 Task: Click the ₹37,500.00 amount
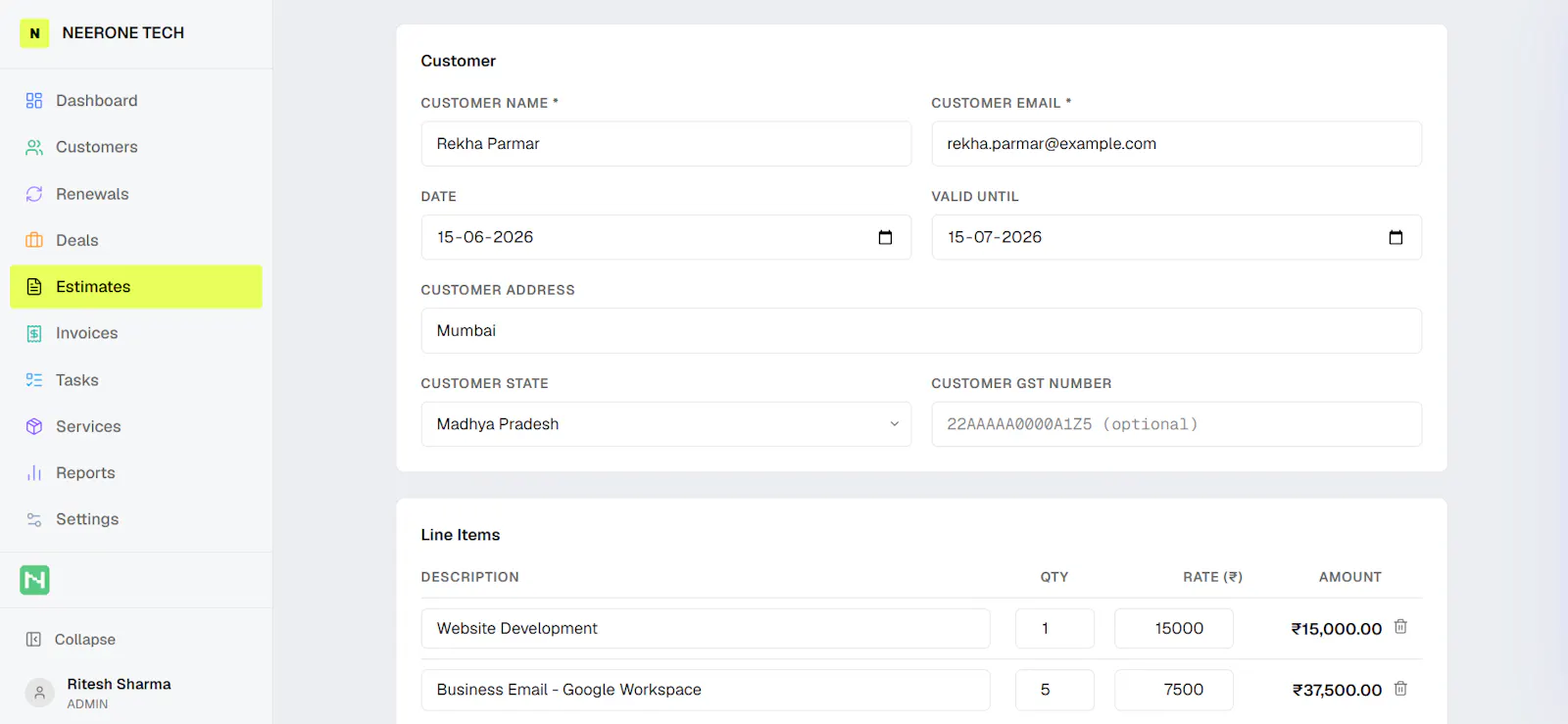coord(1337,690)
